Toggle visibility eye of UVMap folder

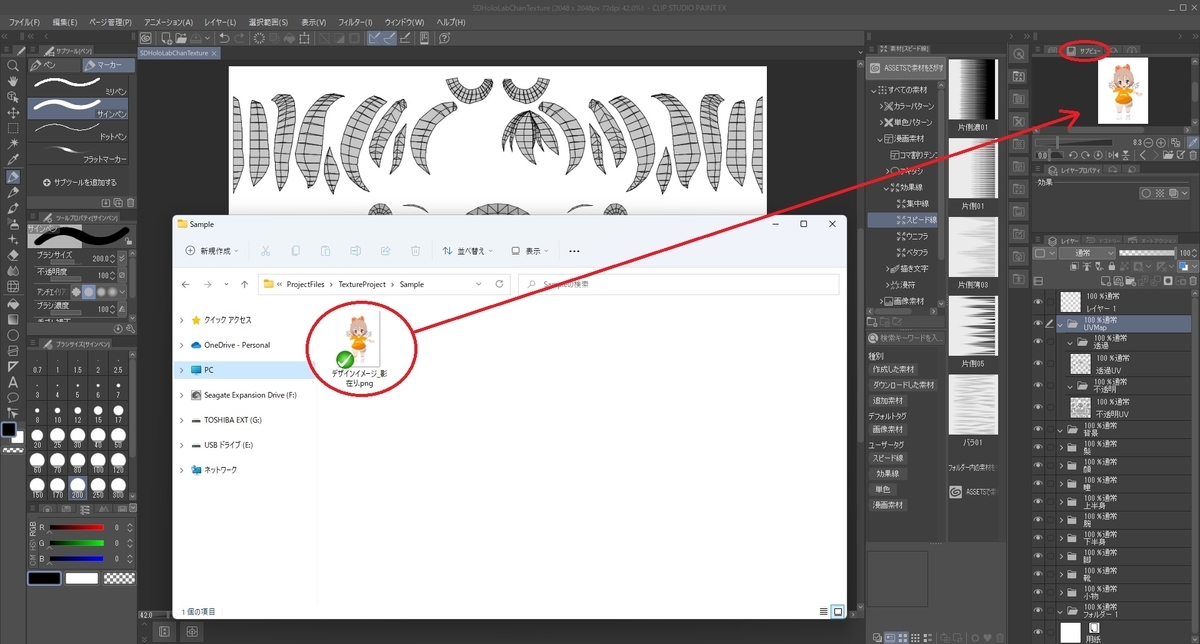pyautogui.click(x=1037, y=324)
